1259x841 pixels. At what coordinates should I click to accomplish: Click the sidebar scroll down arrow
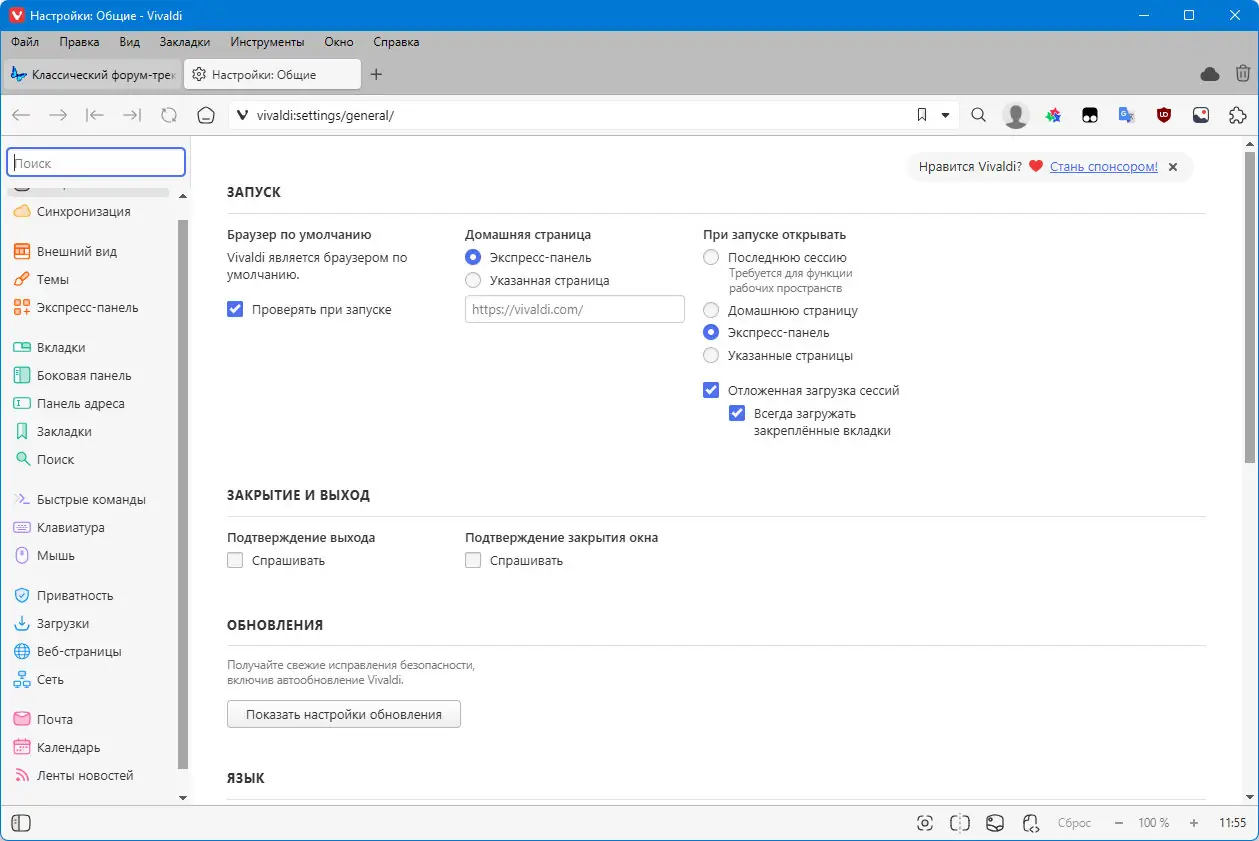pyautogui.click(x=183, y=797)
